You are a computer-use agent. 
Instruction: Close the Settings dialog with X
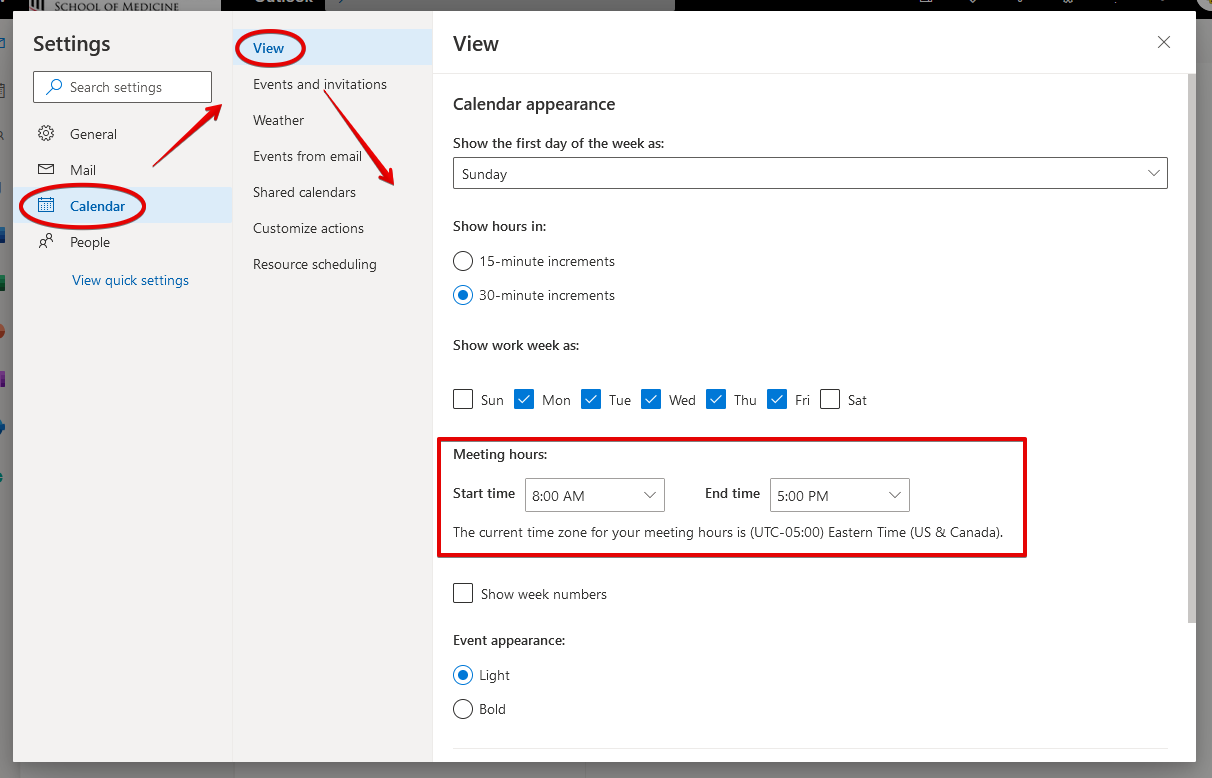point(1163,42)
